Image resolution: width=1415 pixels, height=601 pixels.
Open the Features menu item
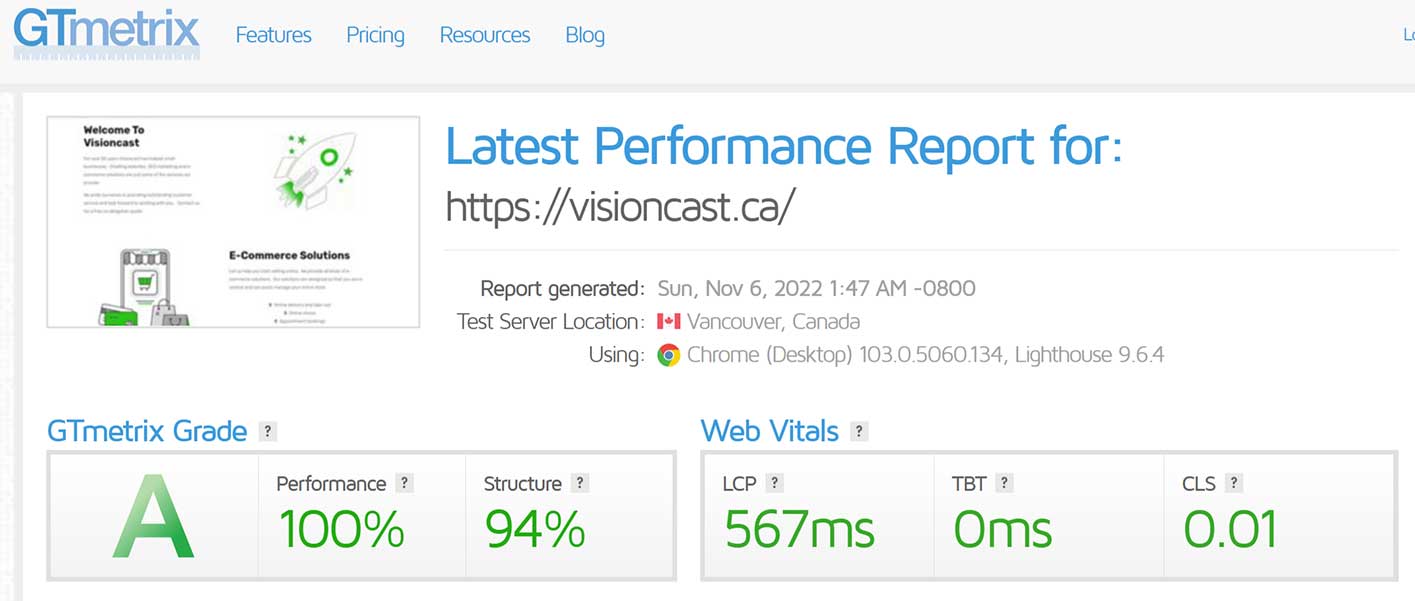[x=273, y=35]
